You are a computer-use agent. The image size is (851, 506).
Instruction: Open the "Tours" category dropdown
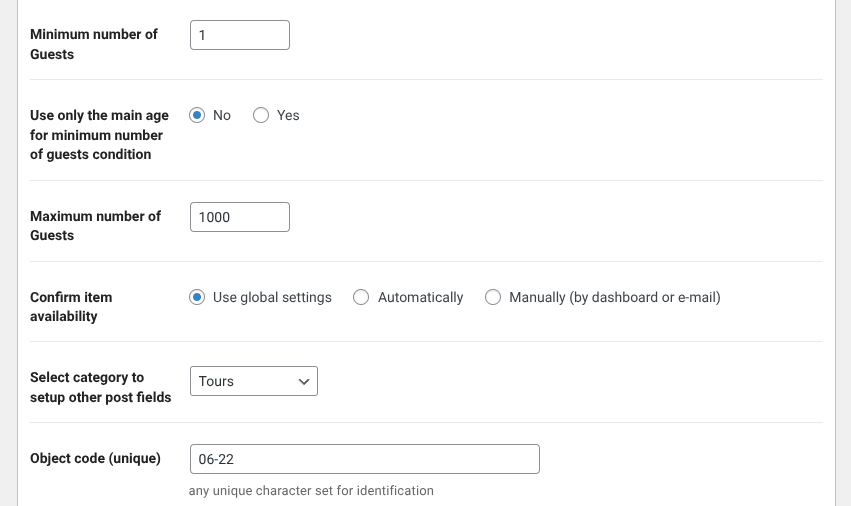[253, 381]
